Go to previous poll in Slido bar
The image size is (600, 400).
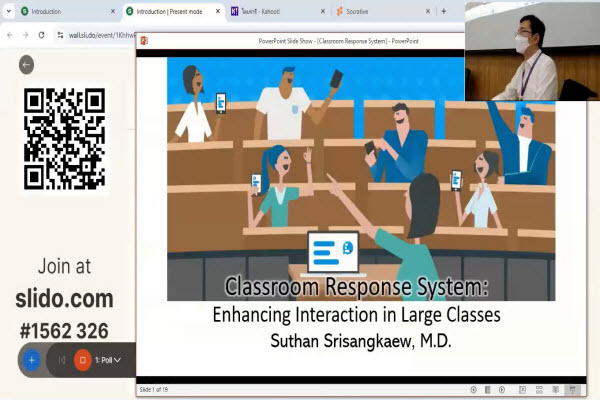tap(62, 360)
